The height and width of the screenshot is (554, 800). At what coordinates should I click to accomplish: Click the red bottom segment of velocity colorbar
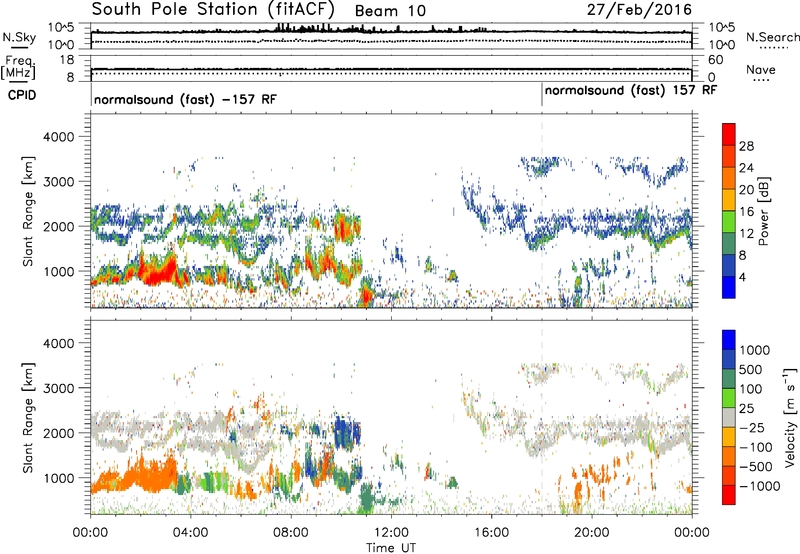729,495
